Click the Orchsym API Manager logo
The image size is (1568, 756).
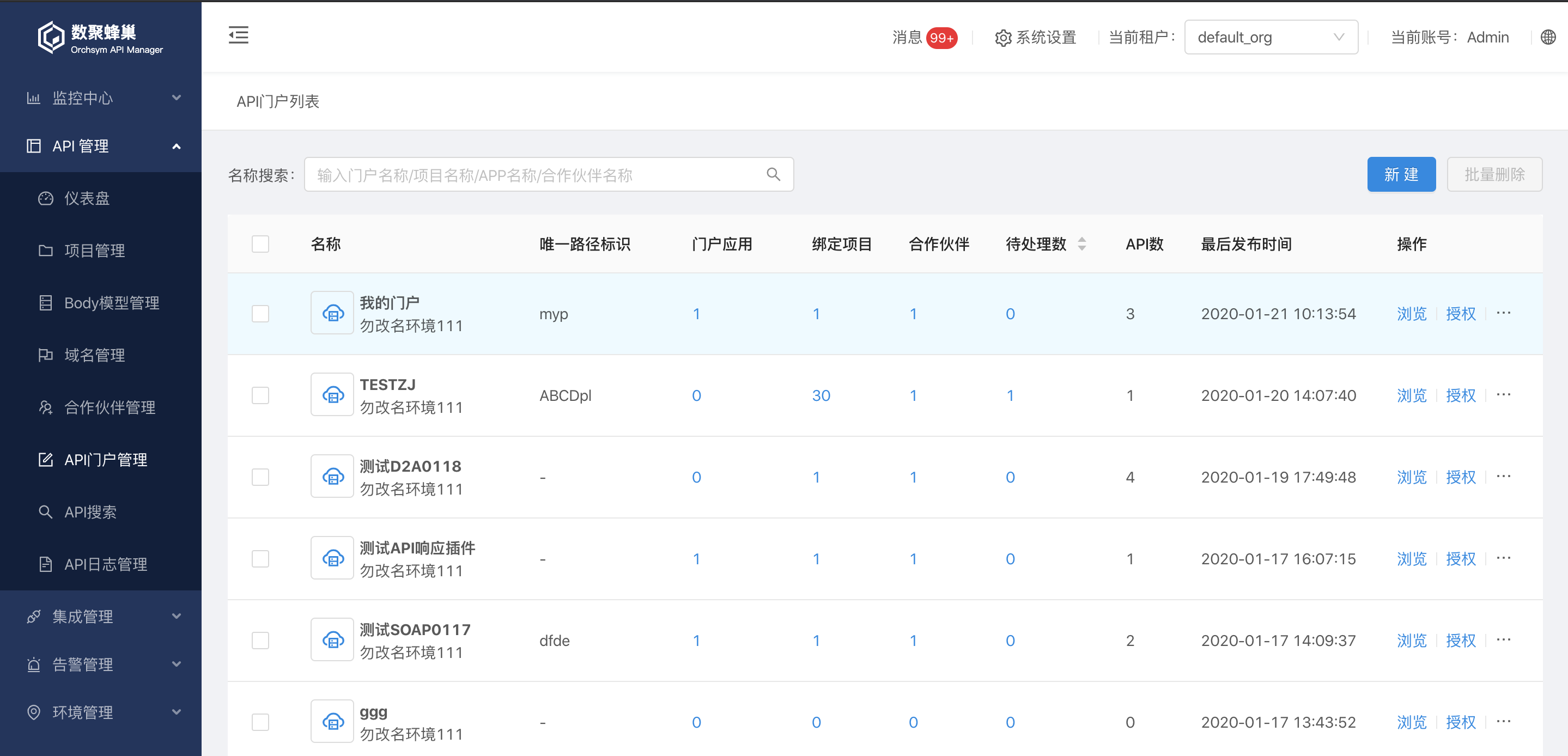(x=100, y=38)
